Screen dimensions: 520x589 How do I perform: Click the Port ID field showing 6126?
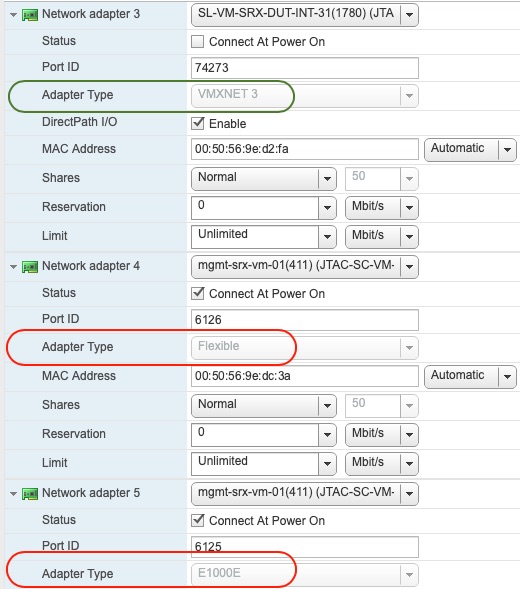pyautogui.click(x=305, y=320)
